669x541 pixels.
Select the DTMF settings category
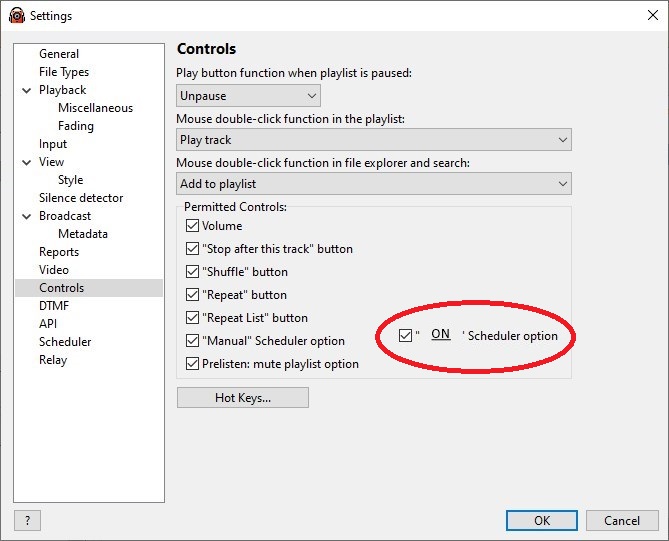coord(54,306)
